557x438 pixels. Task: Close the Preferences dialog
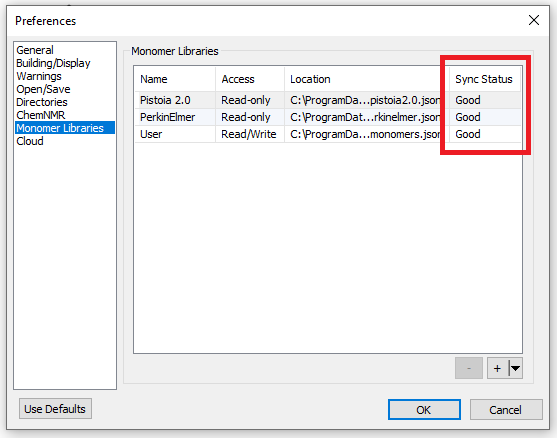(x=534, y=20)
